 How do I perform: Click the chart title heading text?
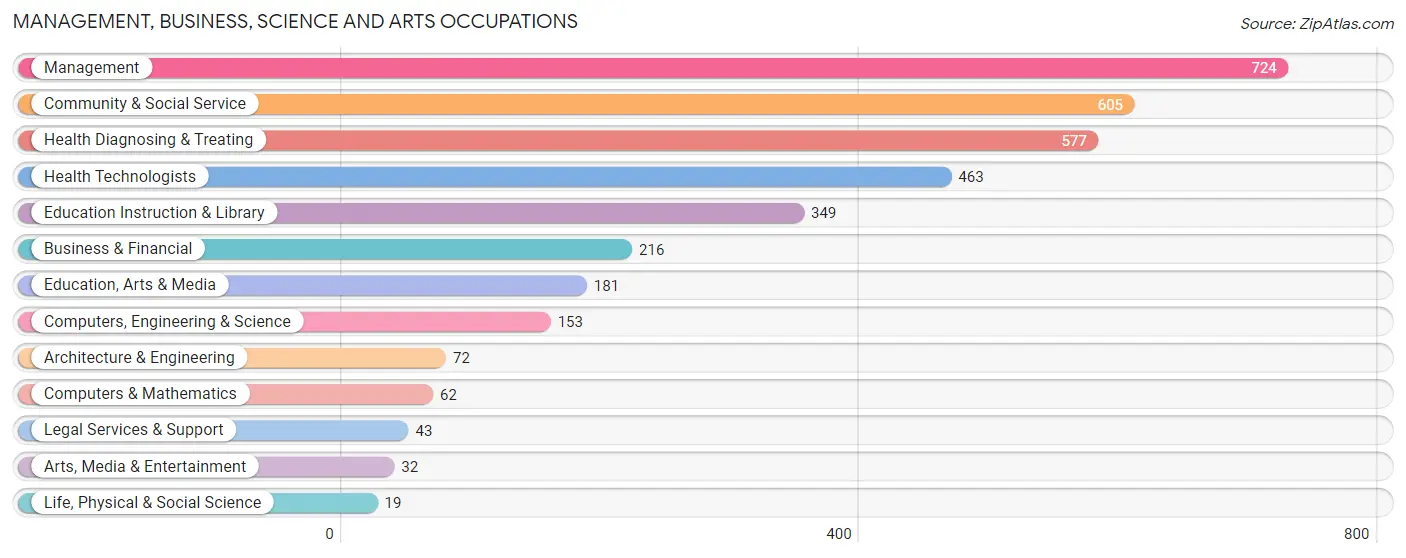(x=296, y=21)
